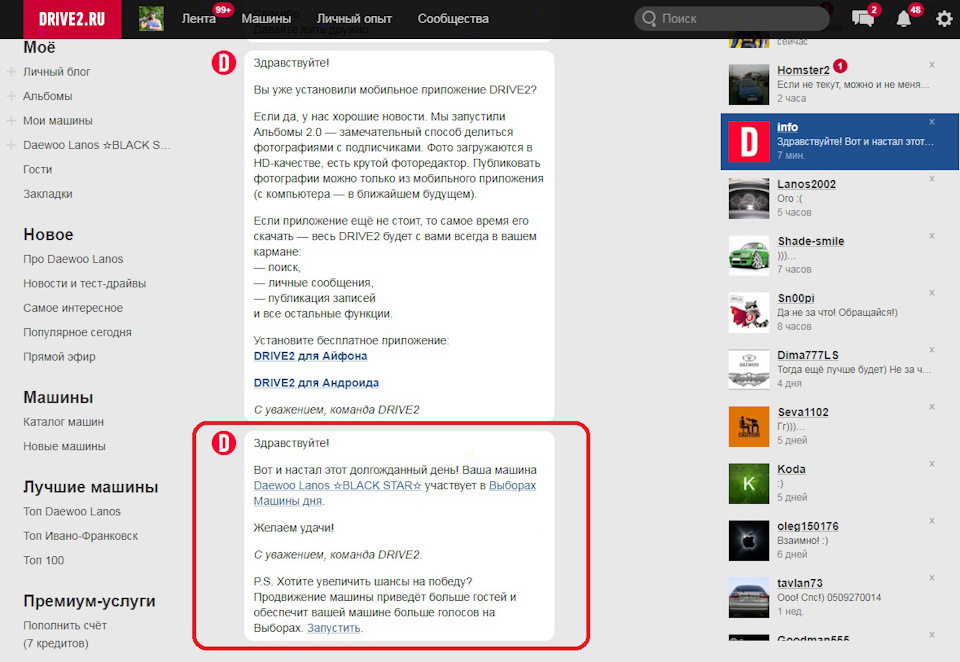Close the Lanos2002 conversation

point(932,179)
